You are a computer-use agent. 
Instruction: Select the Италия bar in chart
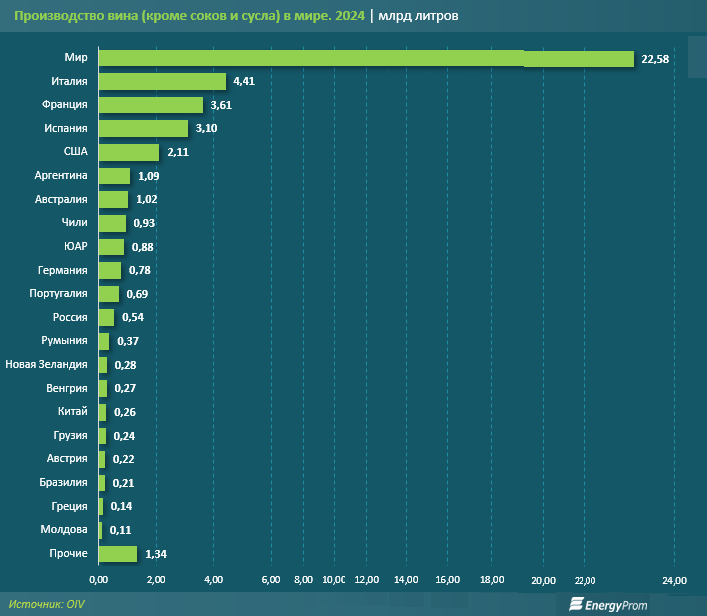161,82
